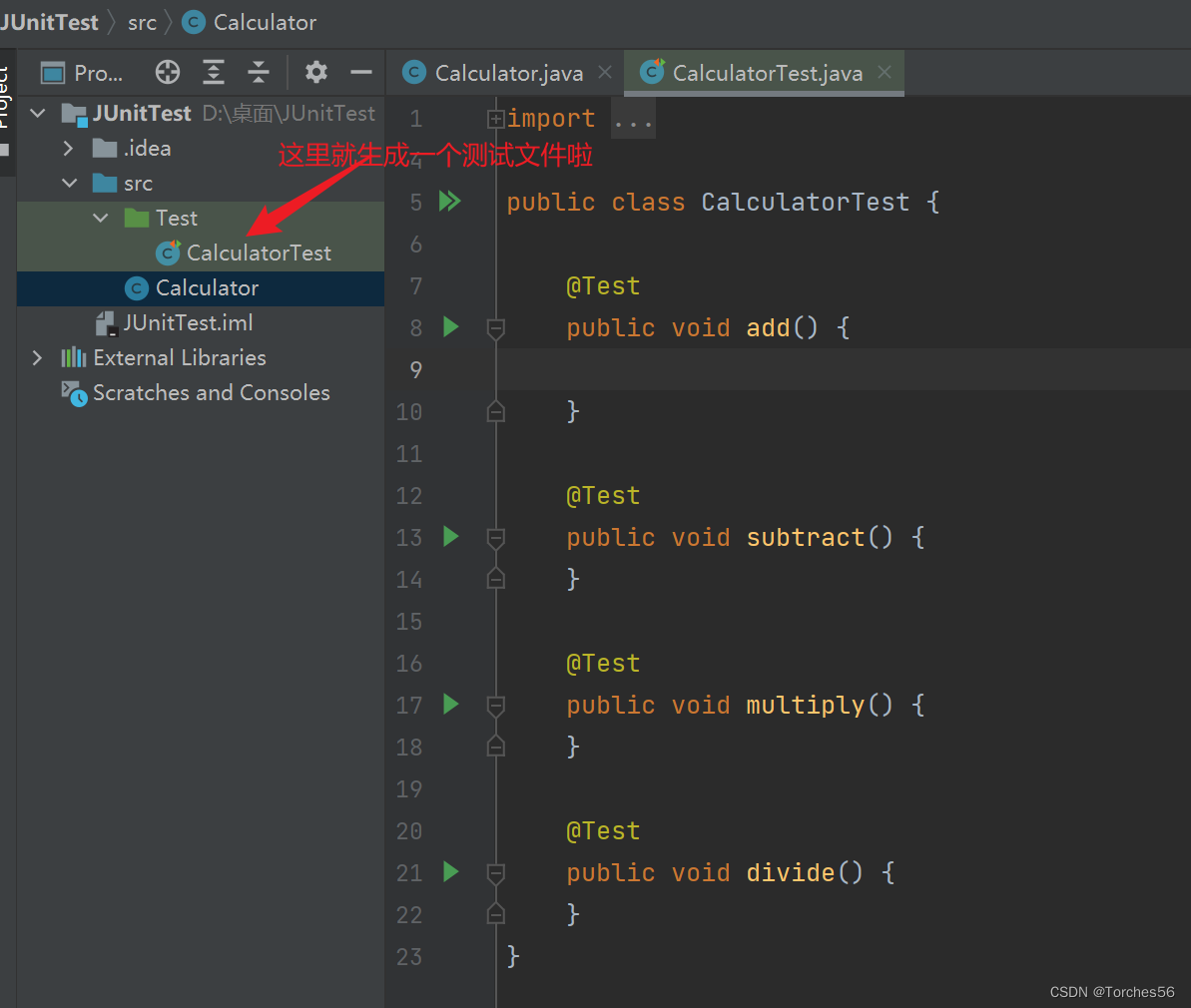Click line number 15 in the gutter
This screenshot has height=1008, width=1191.
pos(408,622)
